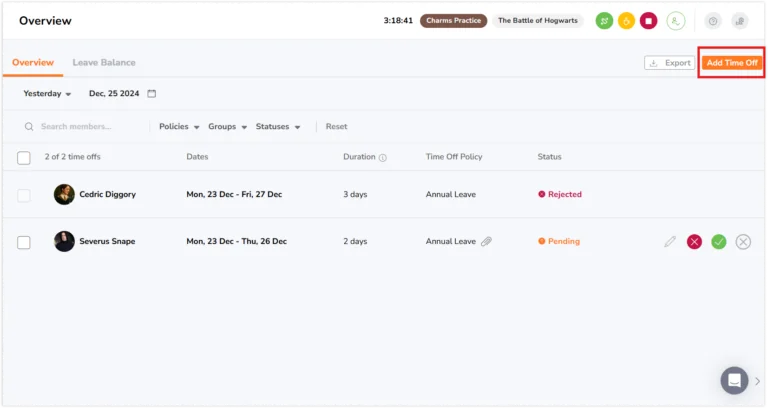Open the Yesterday date range dropdown
This screenshot has height=408, width=768.
click(x=47, y=94)
